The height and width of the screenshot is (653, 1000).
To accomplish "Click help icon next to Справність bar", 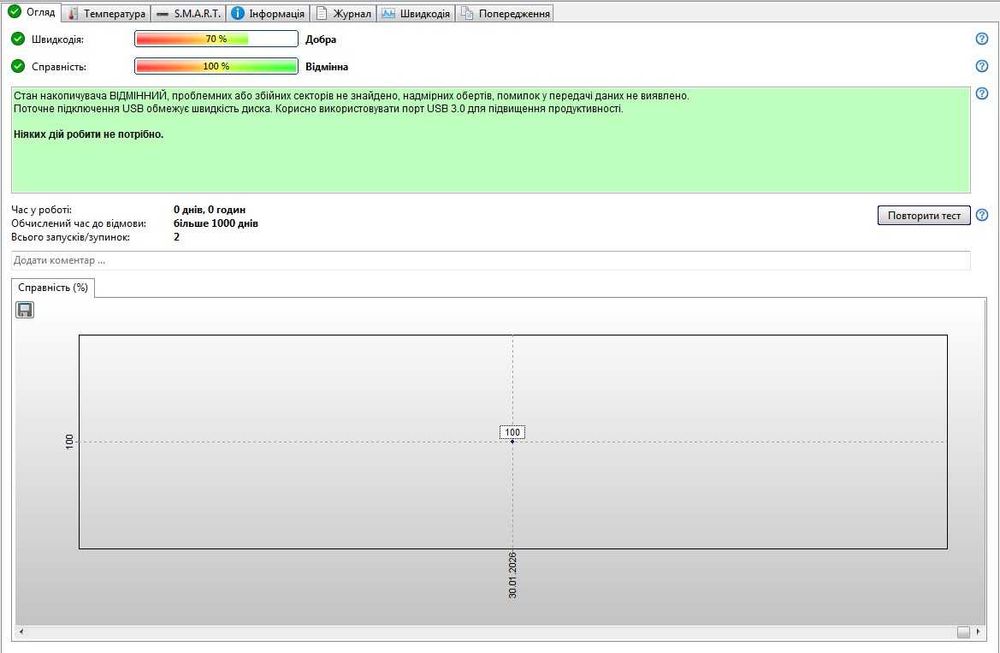I will (x=982, y=66).
